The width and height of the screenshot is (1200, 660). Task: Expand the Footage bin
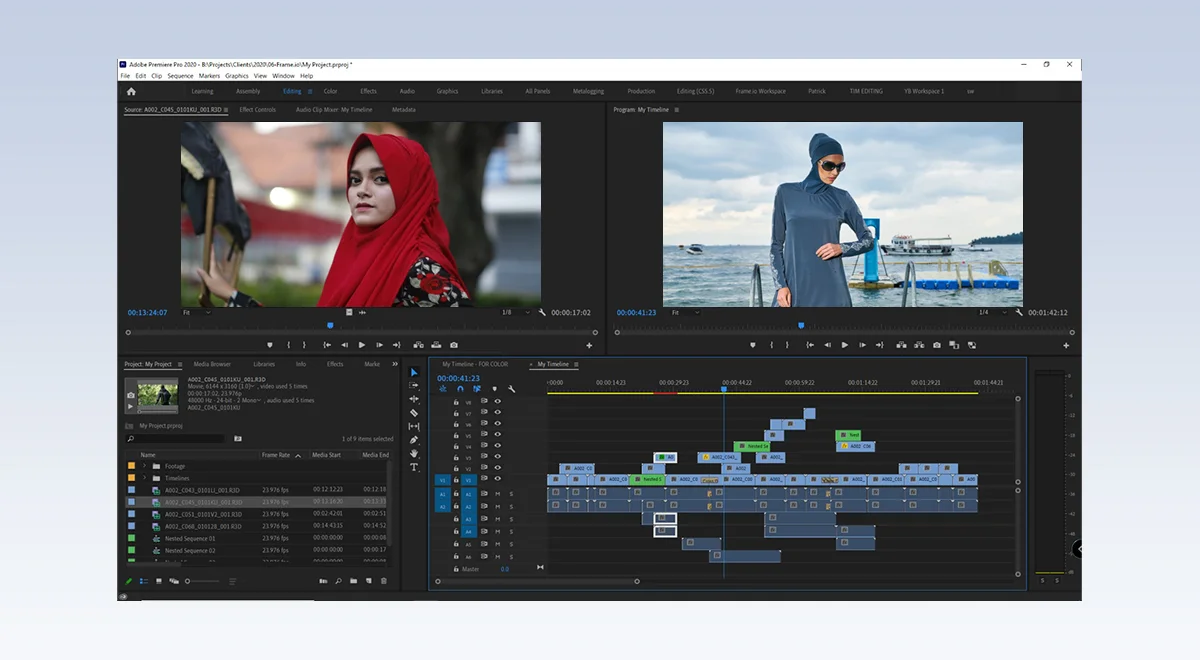[x=145, y=464]
